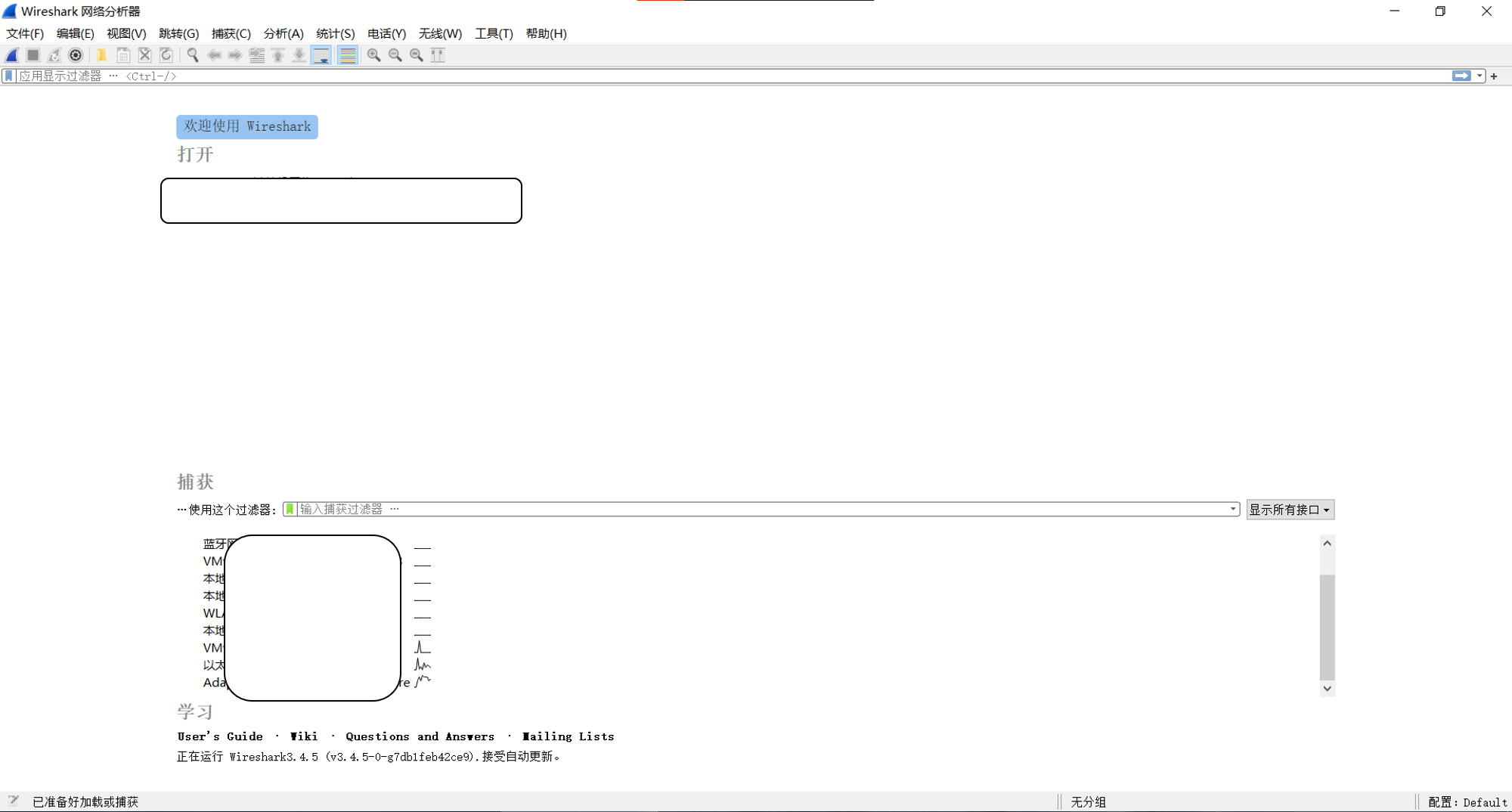Toggle packet list colorization
Screen dimensions: 1512x812
point(348,55)
